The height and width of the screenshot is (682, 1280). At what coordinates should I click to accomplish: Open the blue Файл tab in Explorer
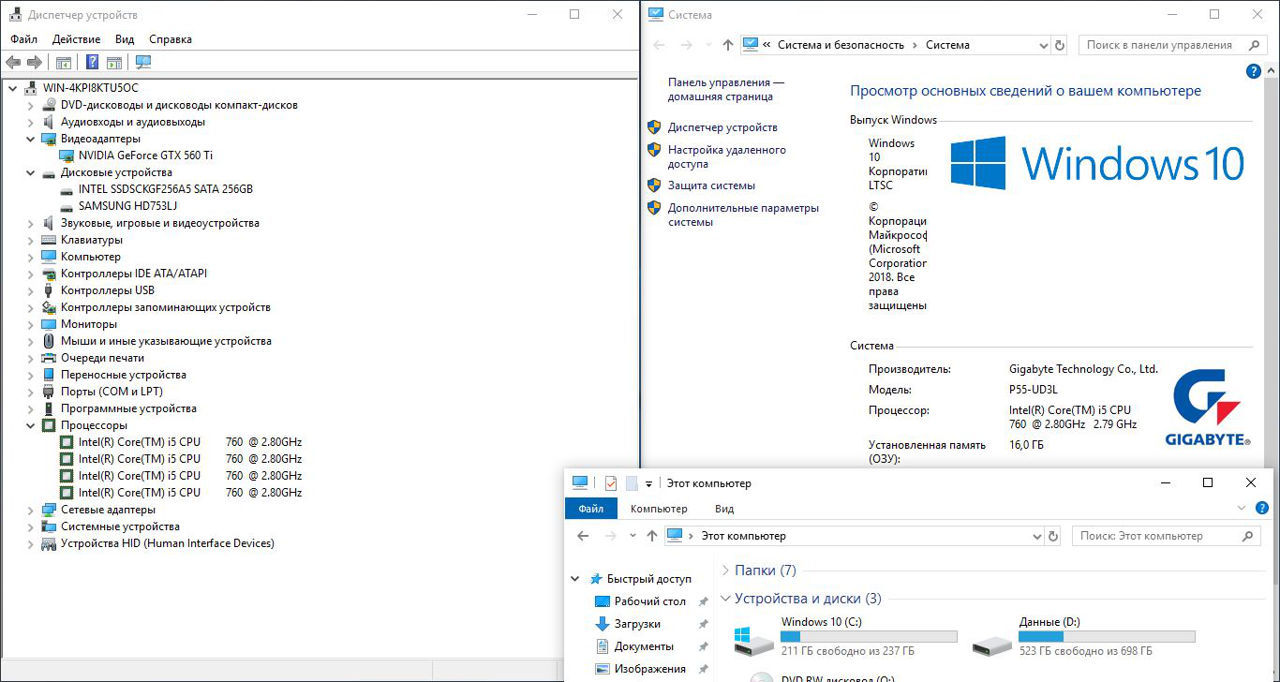tap(590, 509)
